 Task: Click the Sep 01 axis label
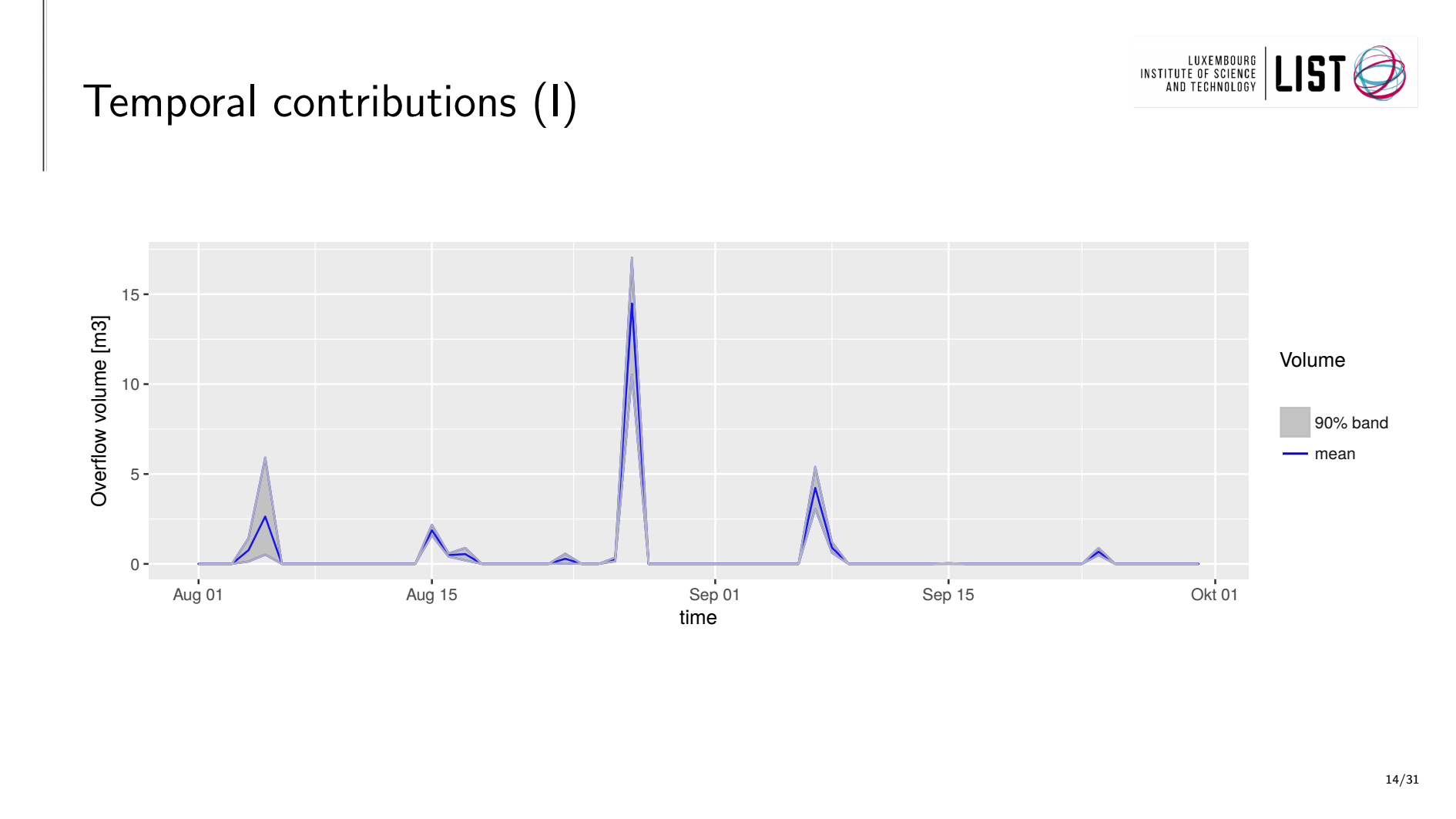coord(714,595)
